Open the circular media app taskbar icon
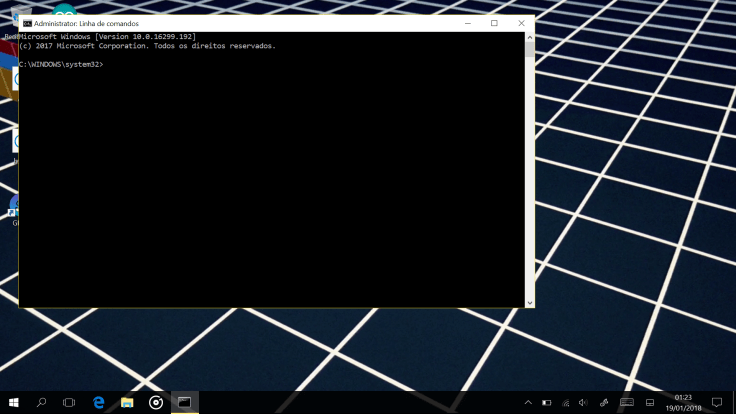 (x=156, y=402)
